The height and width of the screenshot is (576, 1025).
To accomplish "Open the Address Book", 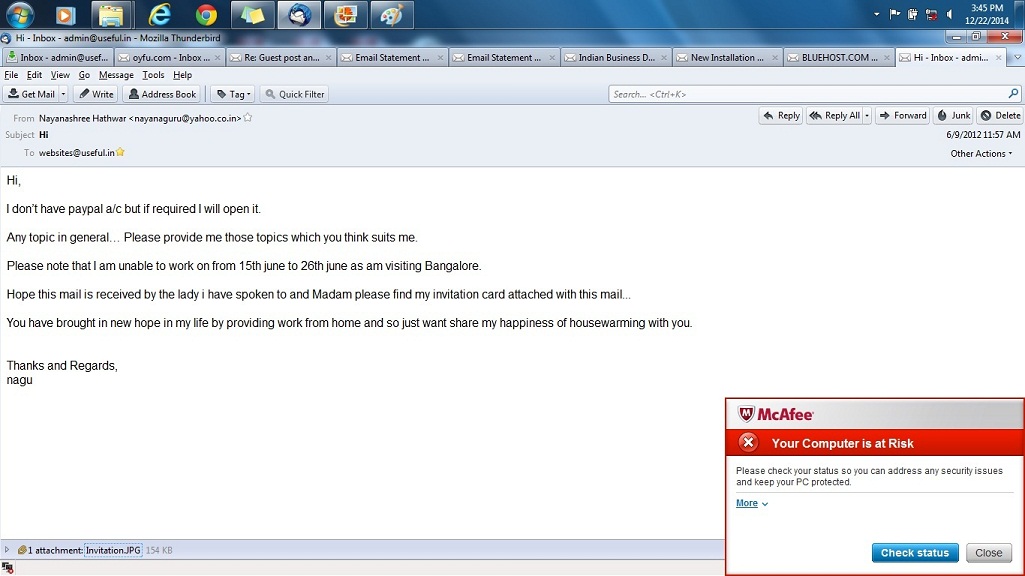I will (x=161, y=94).
